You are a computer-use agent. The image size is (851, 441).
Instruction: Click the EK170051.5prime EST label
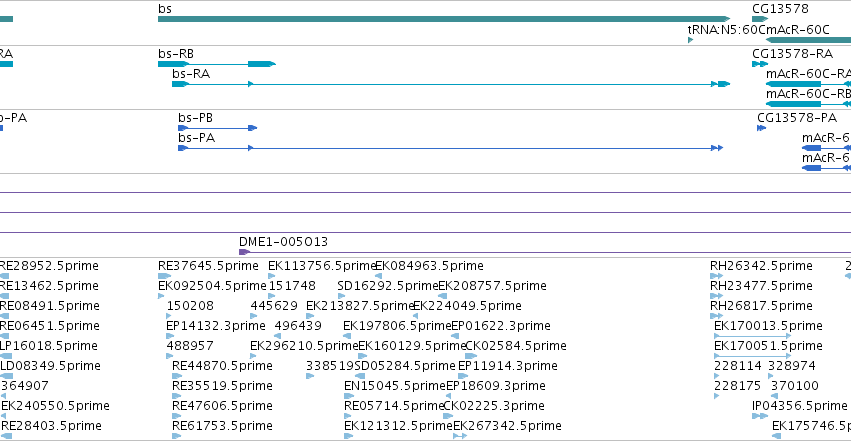click(768, 346)
